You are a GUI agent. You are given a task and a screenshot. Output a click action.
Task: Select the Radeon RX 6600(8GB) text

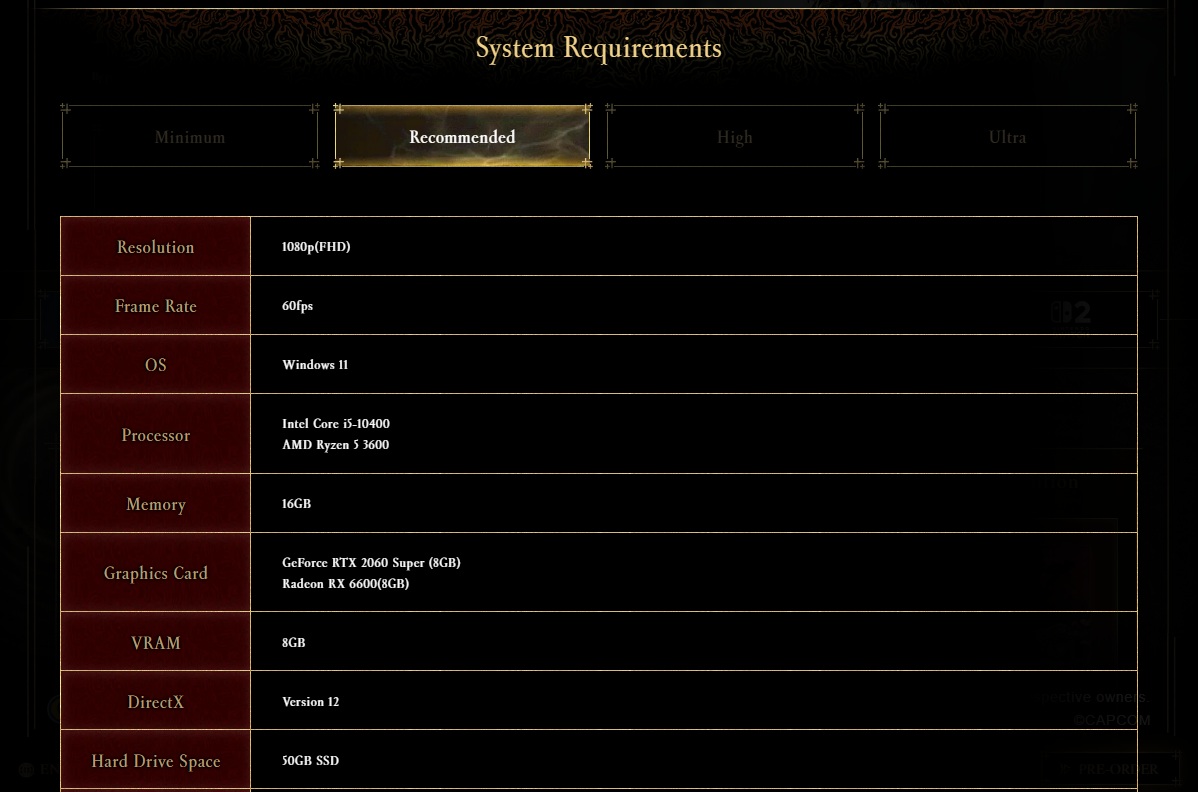345,583
